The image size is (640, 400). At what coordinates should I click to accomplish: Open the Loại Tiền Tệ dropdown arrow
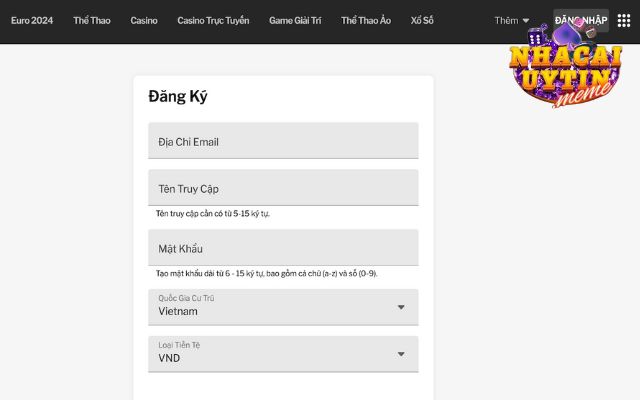pyautogui.click(x=401, y=354)
